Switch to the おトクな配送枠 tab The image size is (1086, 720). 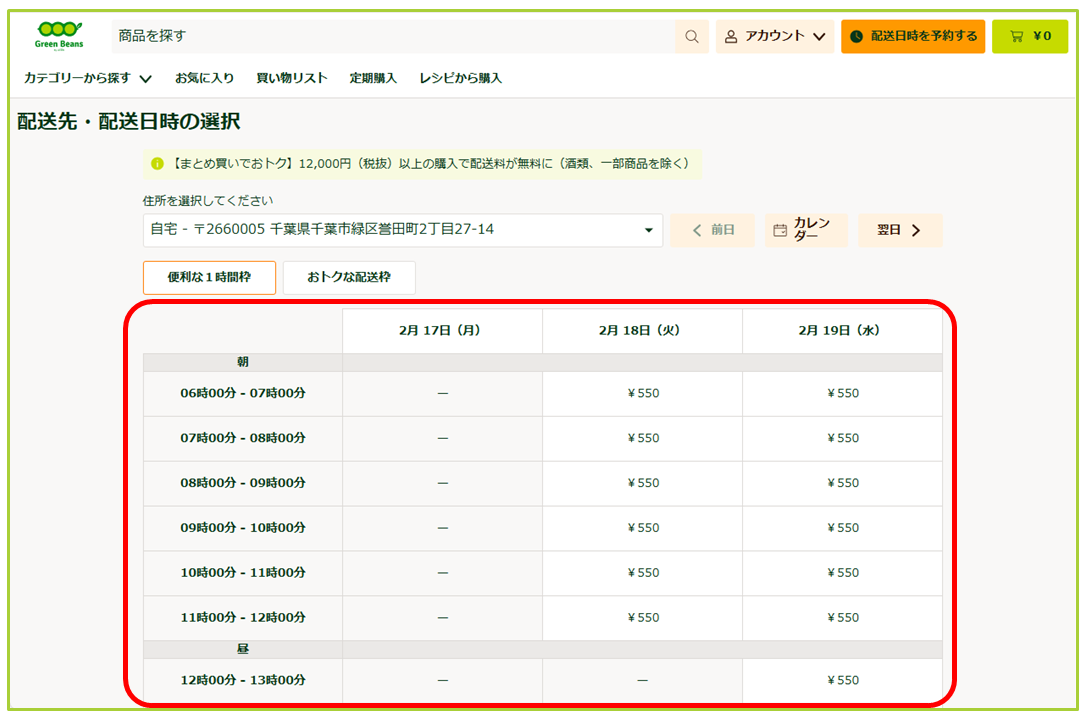(x=350, y=277)
